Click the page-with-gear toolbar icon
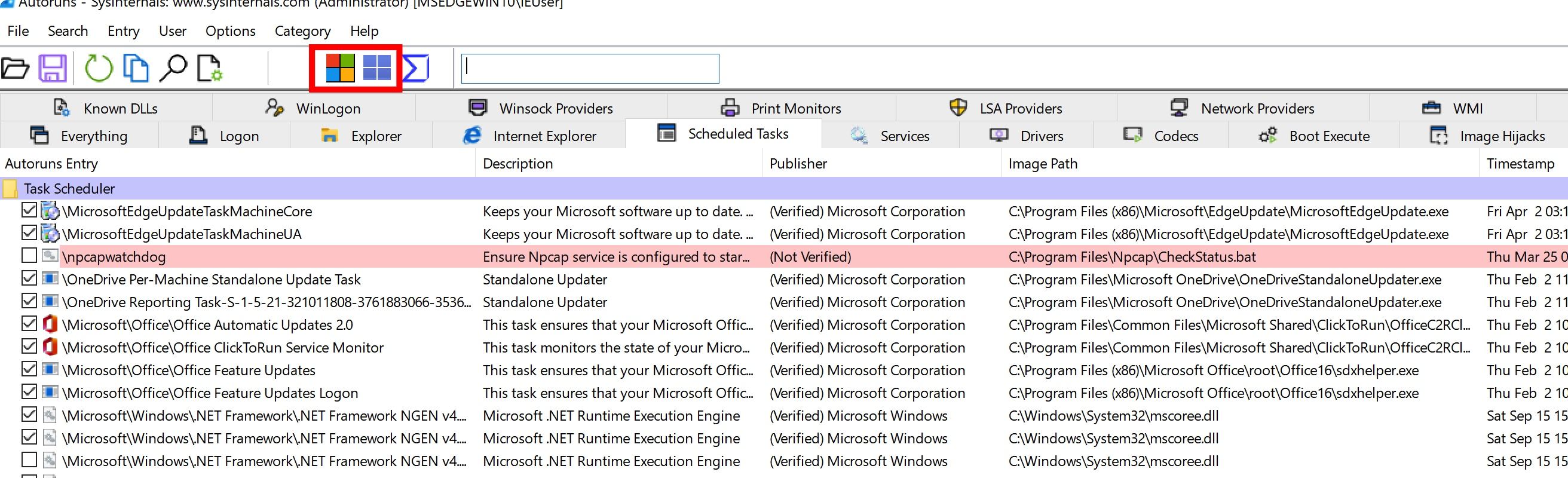This screenshot has height=478, width=1568. pos(210,68)
